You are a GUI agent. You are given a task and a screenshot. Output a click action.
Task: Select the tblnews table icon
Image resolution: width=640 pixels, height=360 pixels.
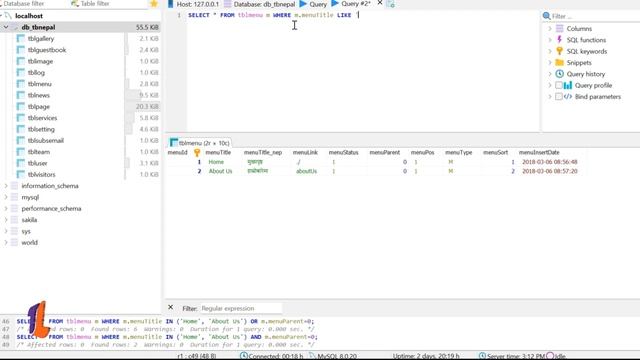tap(20, 95)
